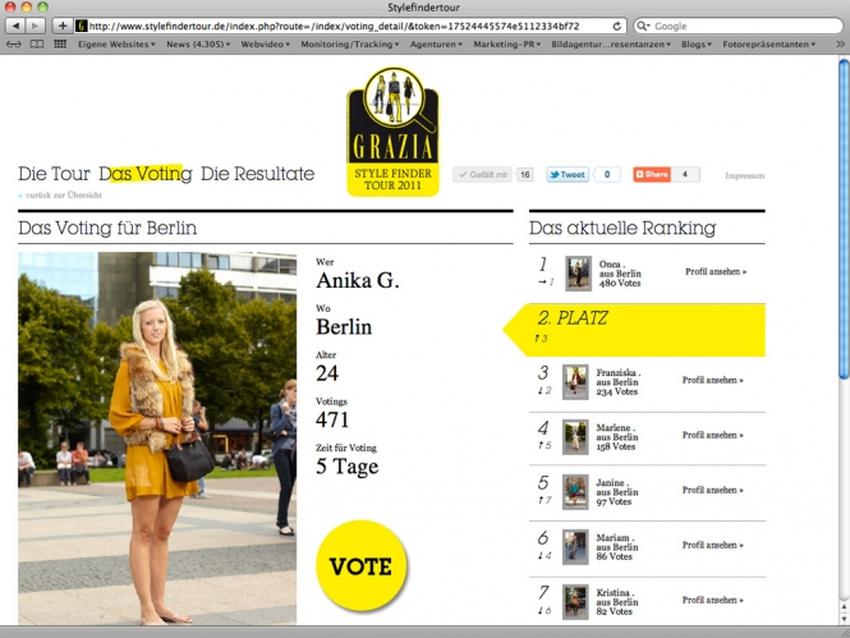
Task: Open Top Sites grid icon
Action: coord(60,44)
